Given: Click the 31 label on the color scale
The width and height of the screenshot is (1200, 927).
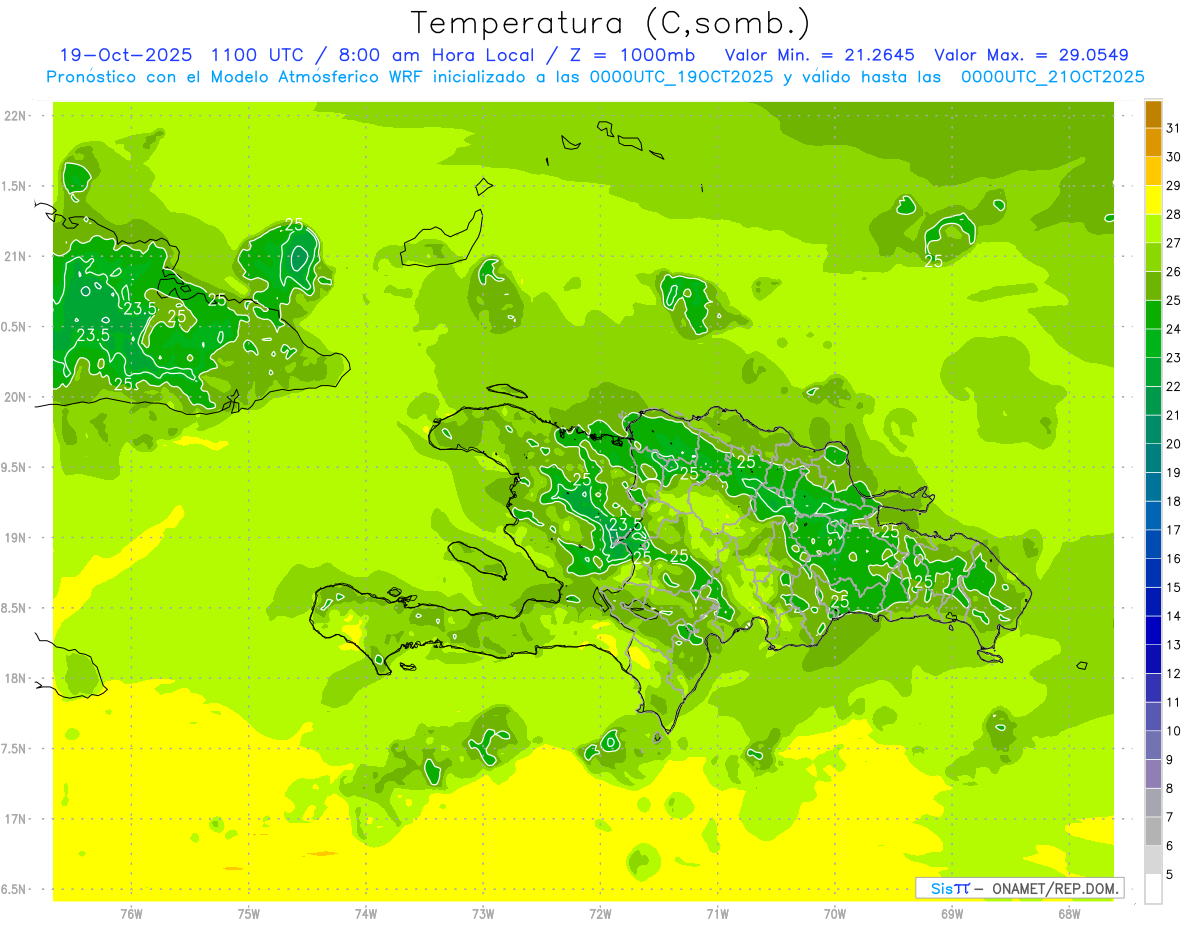Looking at the screenshot, I should (1173, 128).
